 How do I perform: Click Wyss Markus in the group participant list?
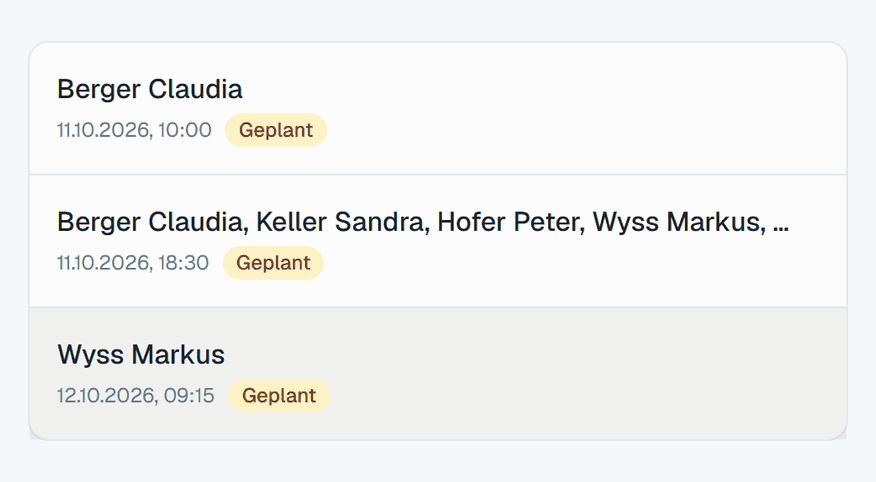point(679,222)
